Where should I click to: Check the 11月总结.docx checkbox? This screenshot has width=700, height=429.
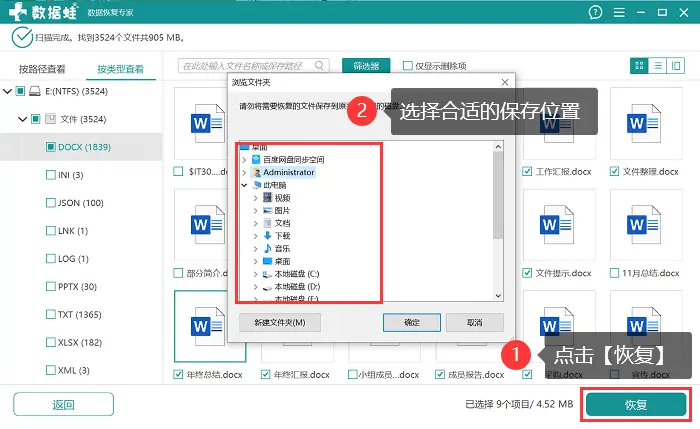[x=614, y=273]
